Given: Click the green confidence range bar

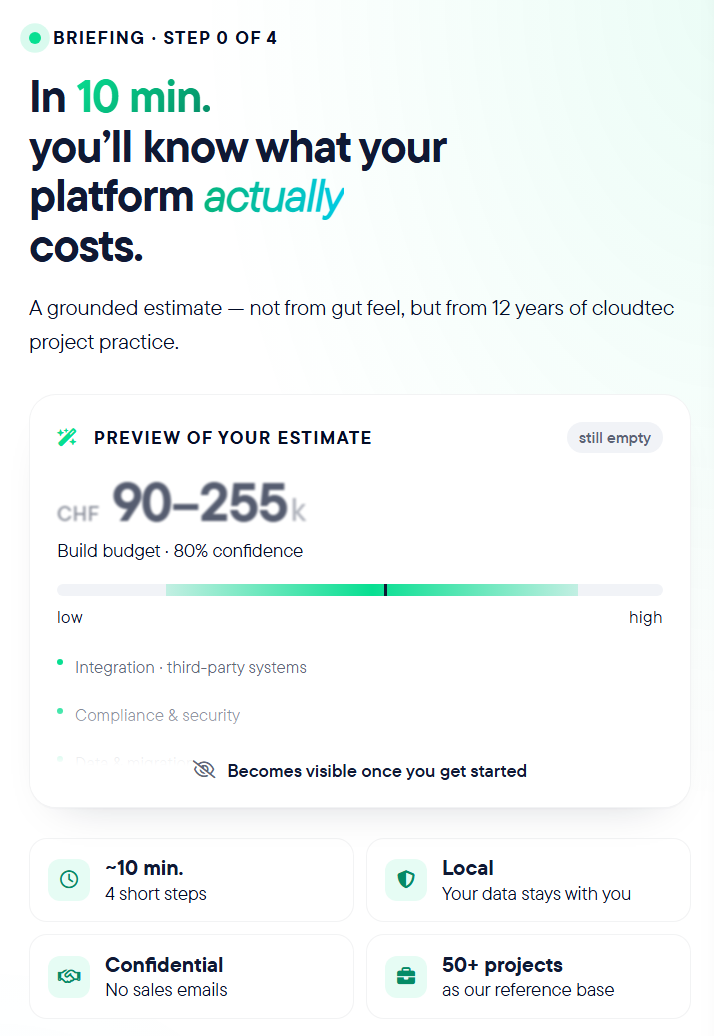Looking at the screenshot, I should 372,590.
